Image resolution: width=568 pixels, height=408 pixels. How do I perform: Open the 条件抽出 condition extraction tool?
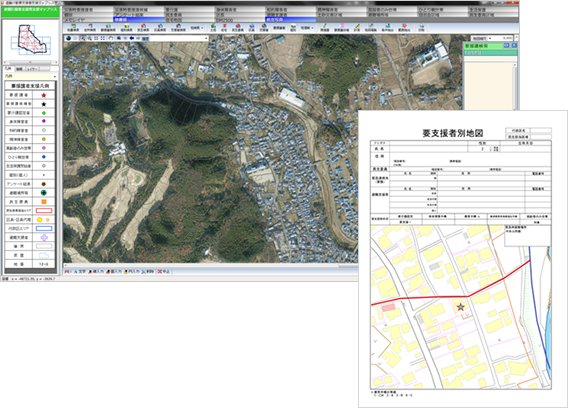point(387,28)
